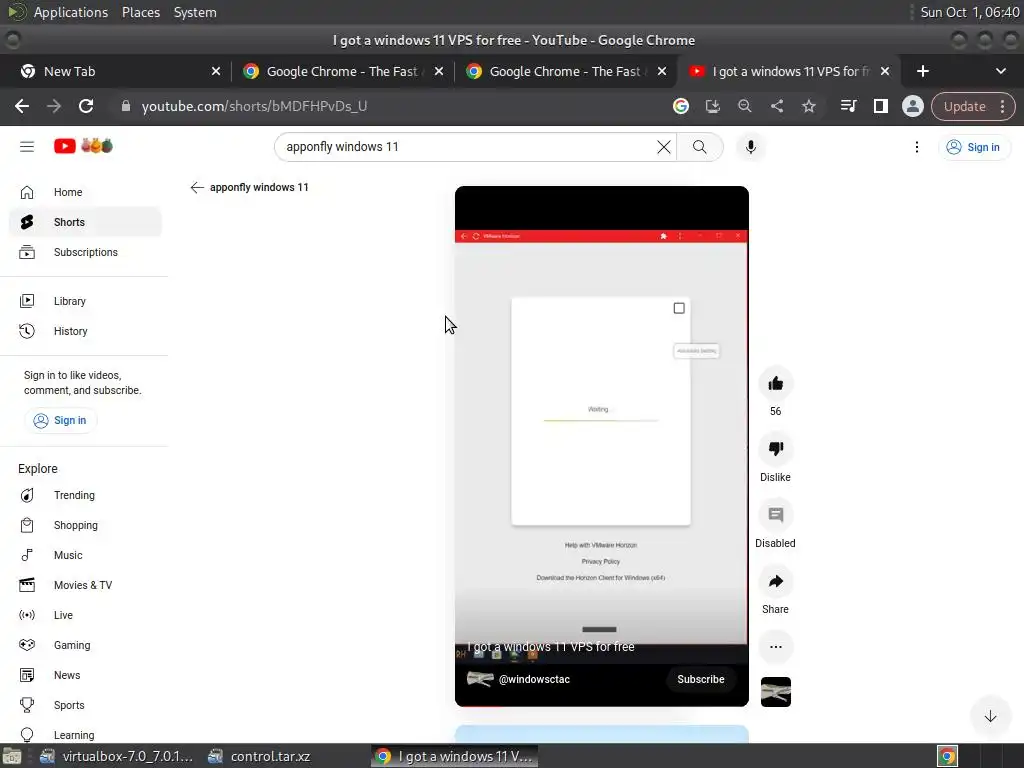Click the clock in top panel
The image size is (1024, 768).
pyautogui.click(x=969, y=12)
